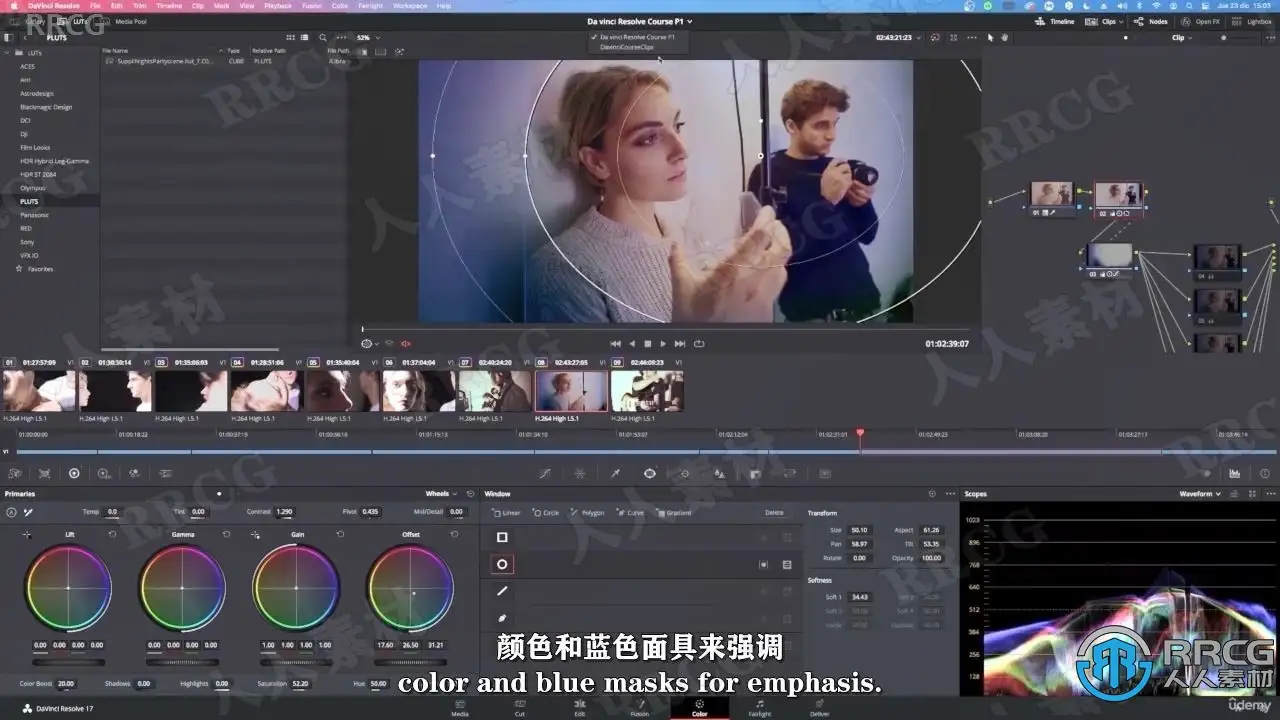Open the viewer overlay dropdown

tap(370, 343)
